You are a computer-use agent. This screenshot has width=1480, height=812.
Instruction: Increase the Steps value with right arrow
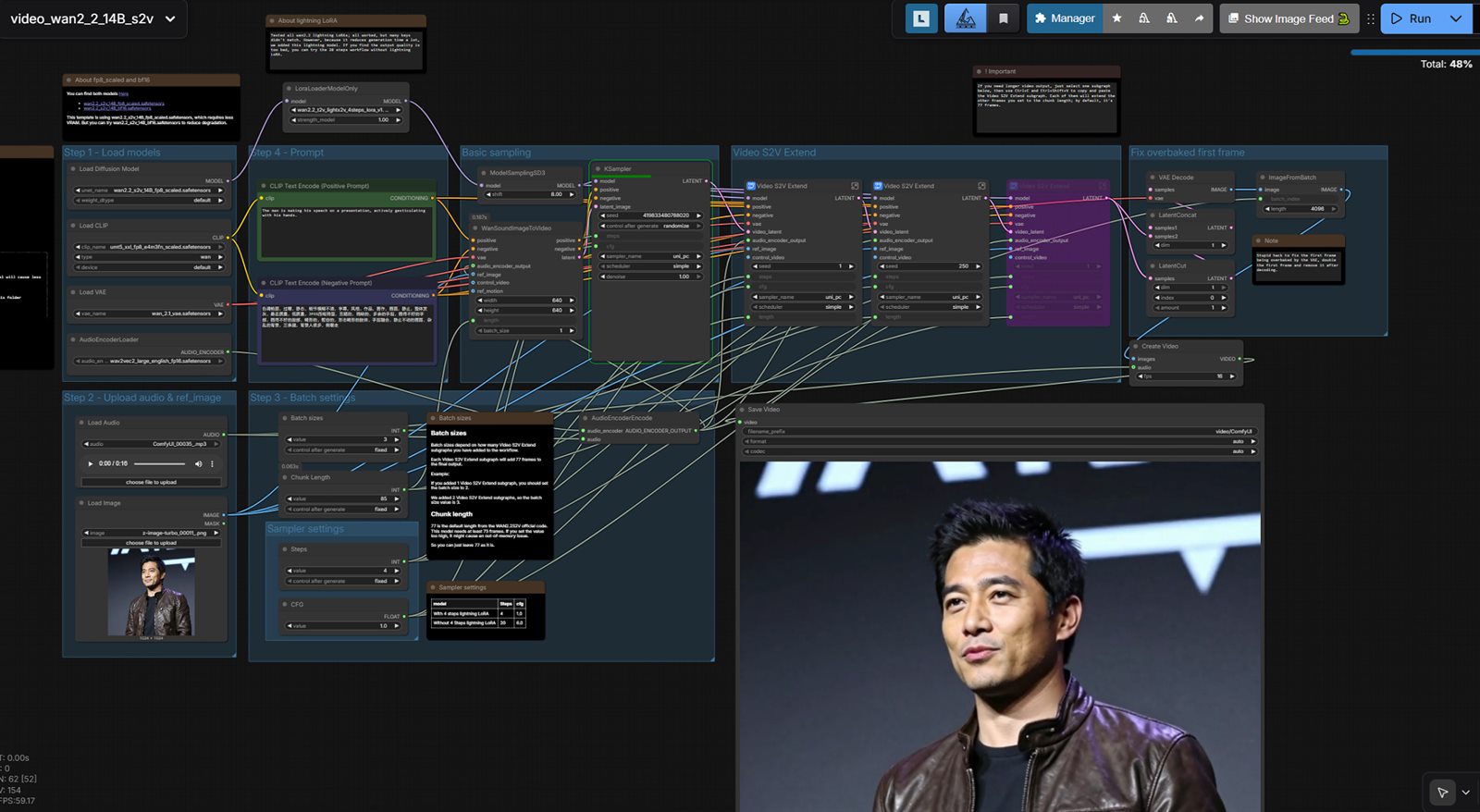coord(397,571)
